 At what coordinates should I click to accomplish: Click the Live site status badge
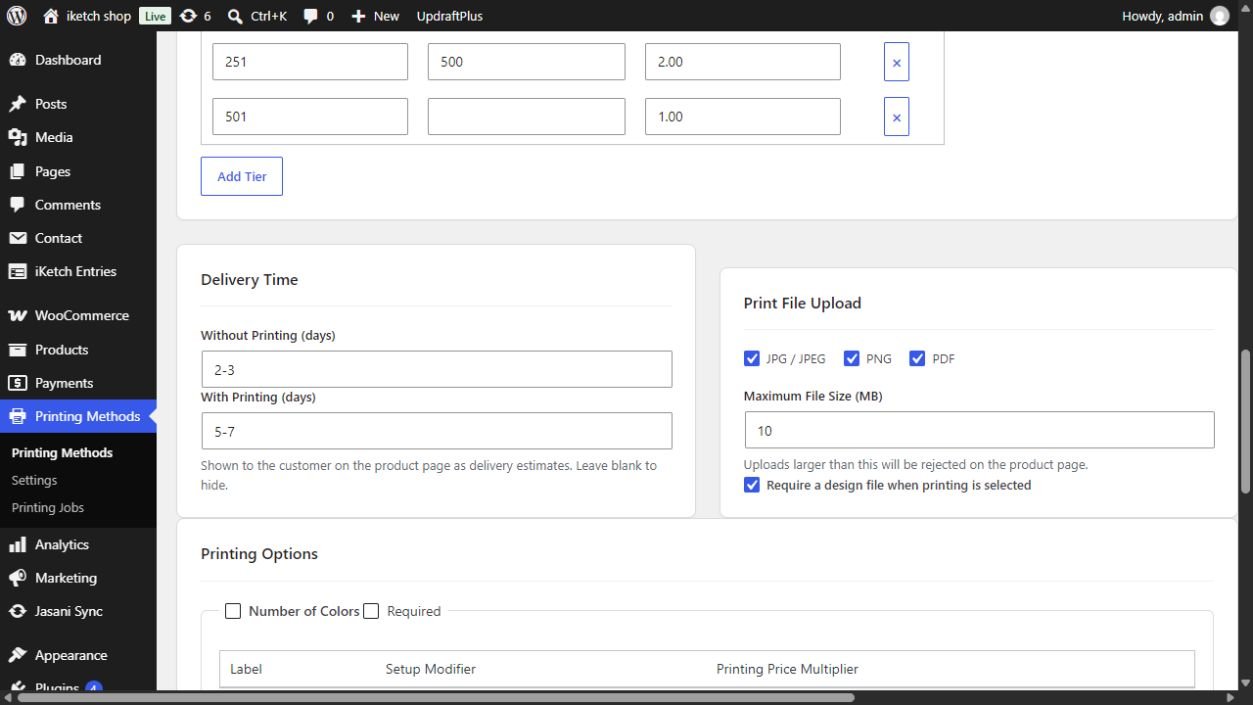coord(155,16)
